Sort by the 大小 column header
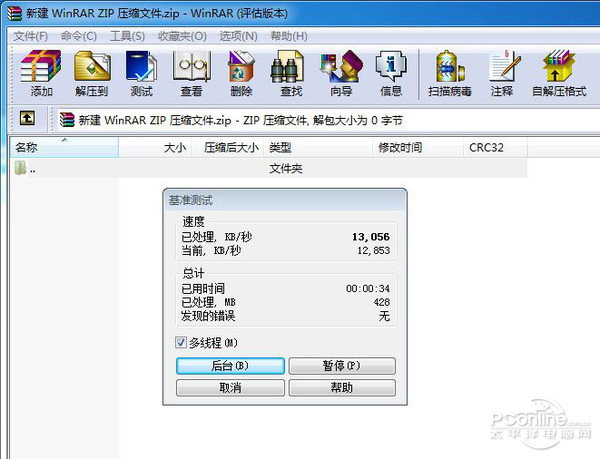Screen dimensions: 600x459 coord(155,147)
